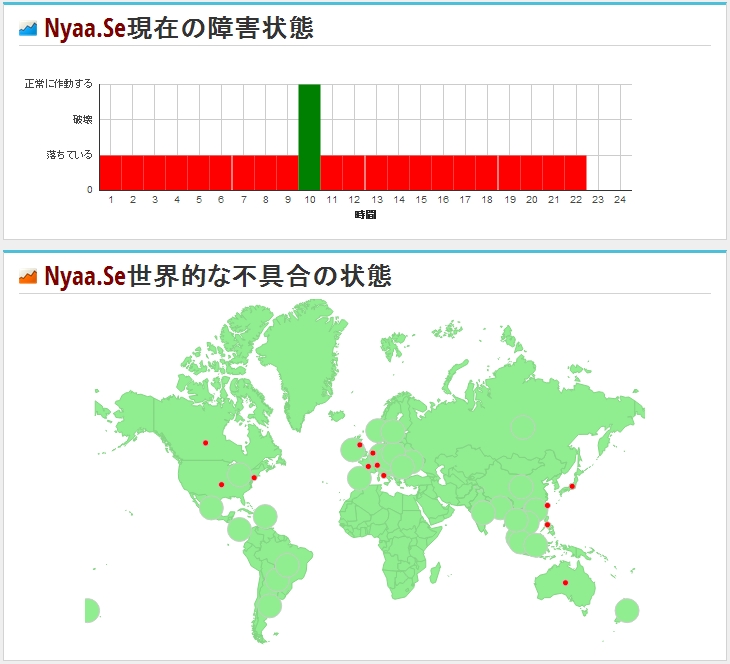Click the blue chart icon beside Nyaa.Se現在の障害状態
Image resolution: width=730 pixels, height=664 pixels.
[x=27, y=29]
